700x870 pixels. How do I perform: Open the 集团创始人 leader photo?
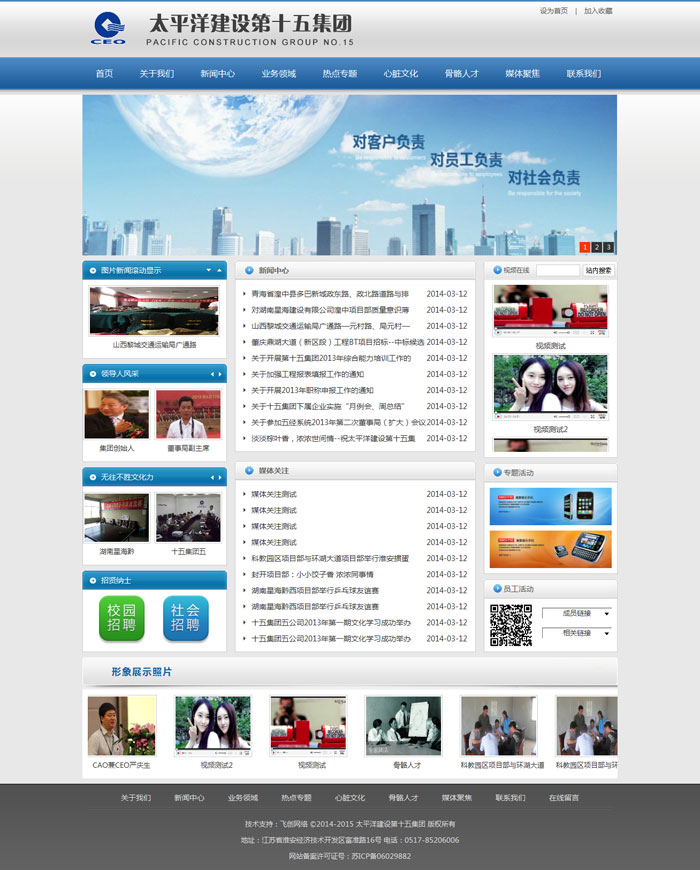tap(117, 414)
